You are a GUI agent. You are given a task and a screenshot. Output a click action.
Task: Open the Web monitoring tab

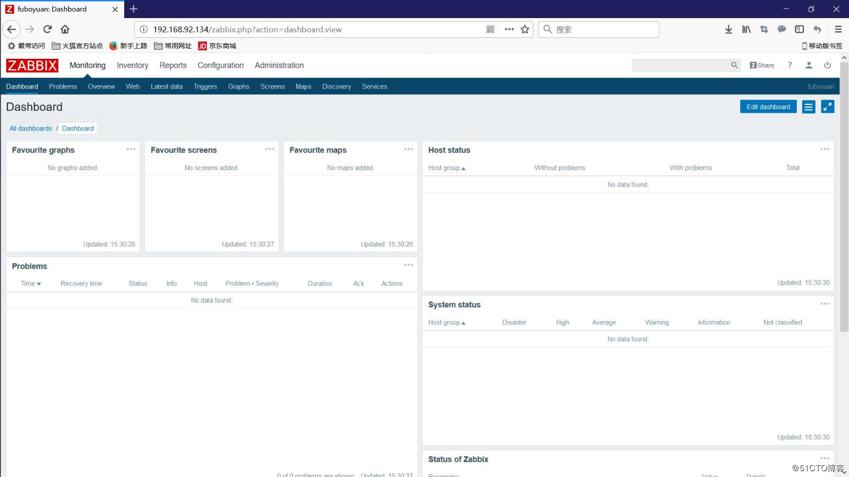[133, 87]
